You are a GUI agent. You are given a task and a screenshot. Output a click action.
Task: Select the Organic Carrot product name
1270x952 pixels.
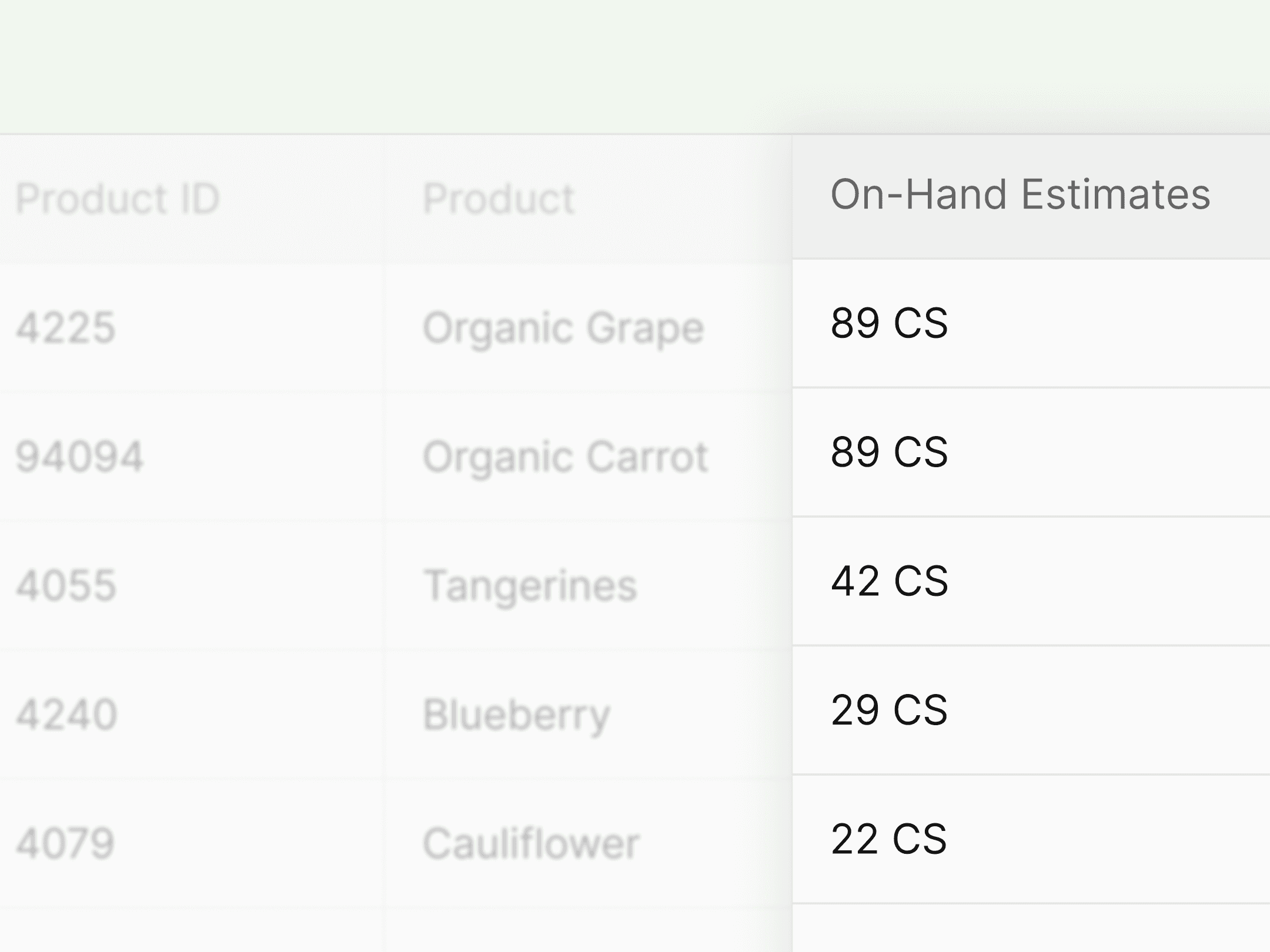coord(566,457)
